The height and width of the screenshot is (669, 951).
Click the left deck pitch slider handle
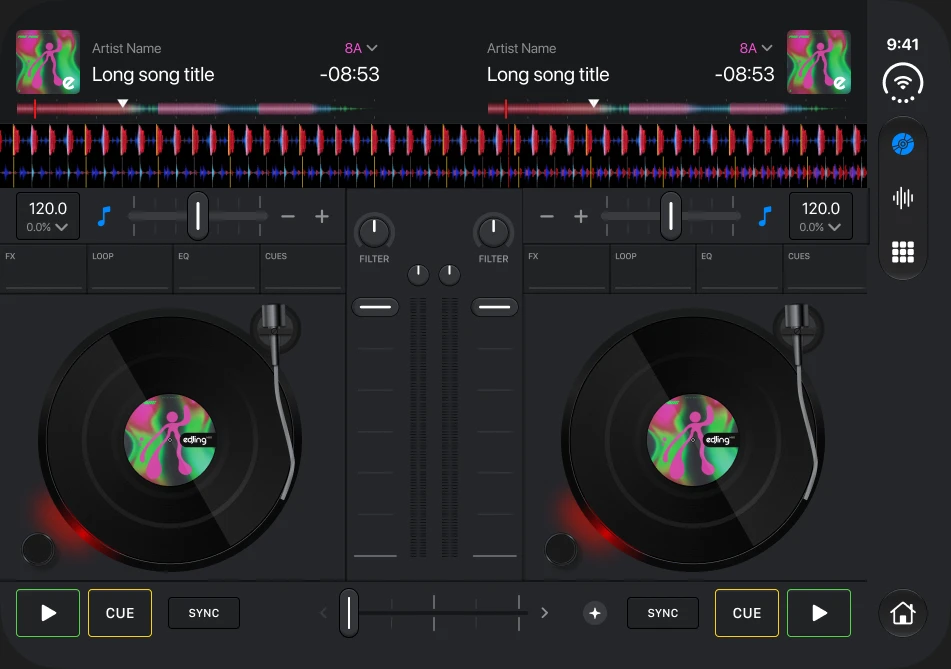pos(198,216)
